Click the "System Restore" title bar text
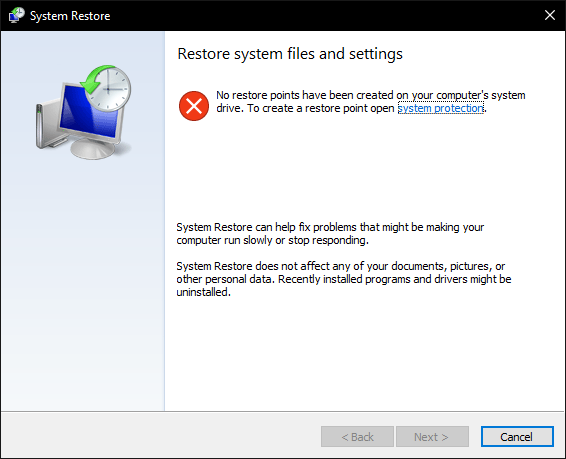 pyautogui.click(x=70, y=16)
